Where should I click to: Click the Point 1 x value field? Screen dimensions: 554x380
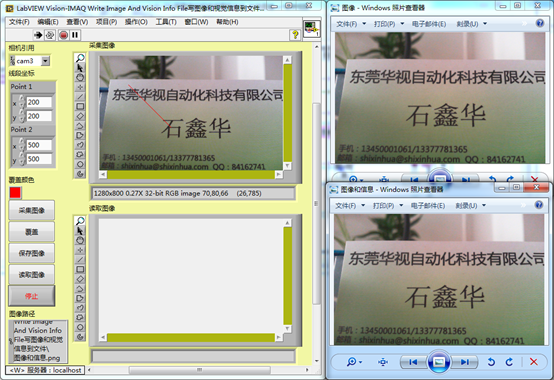coord(39,102)
